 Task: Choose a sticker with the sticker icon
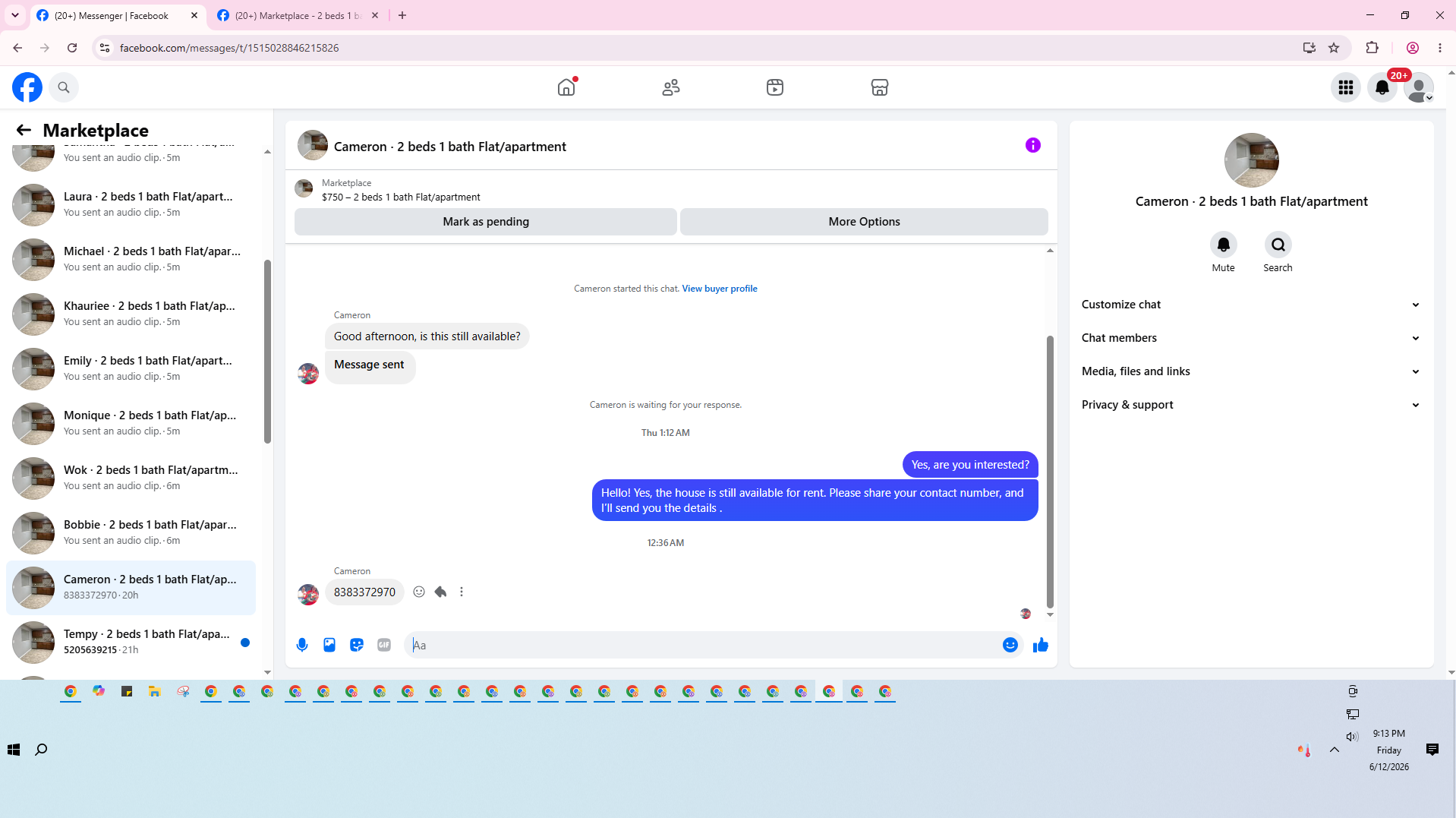pos(357,645)
